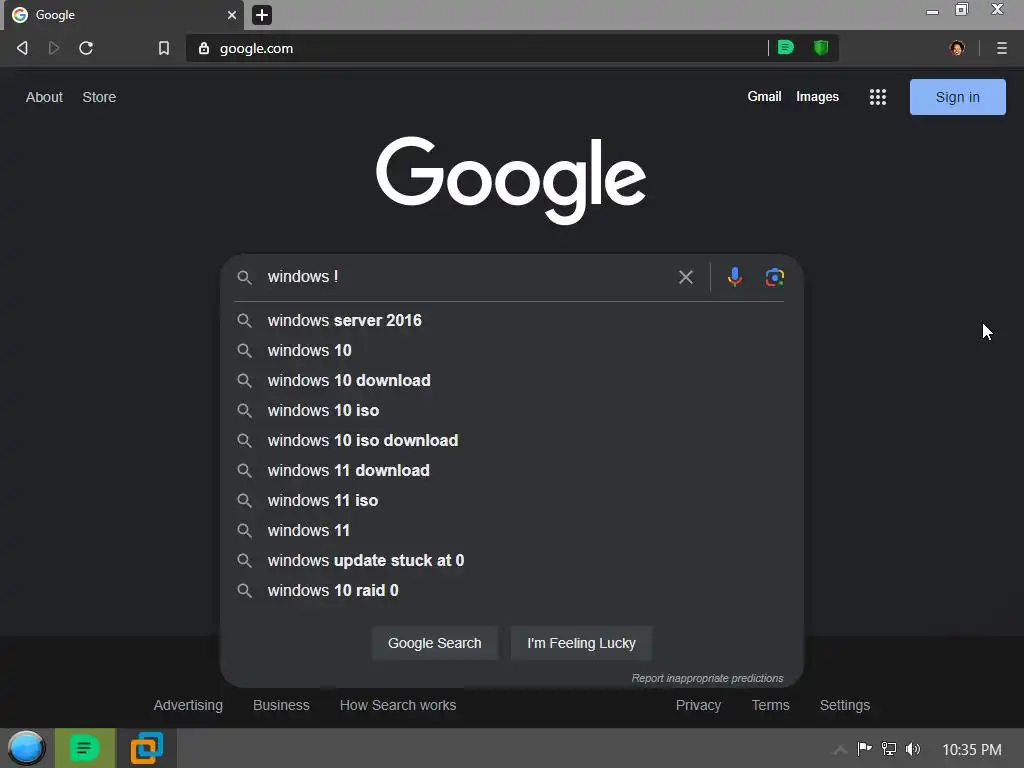The image size is (1024, 768).
Task: Select the windows 10 iso suggestion
Action: click(511, 411)
